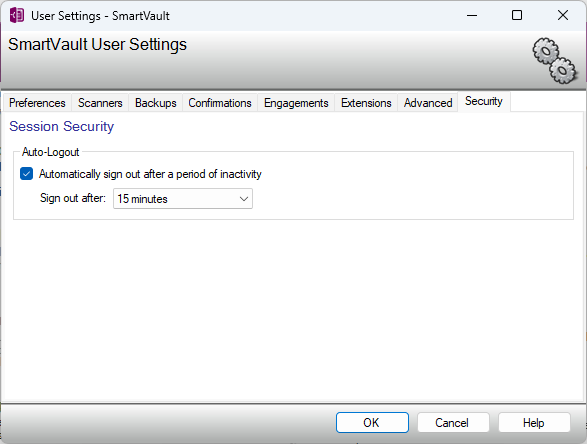This screenshot has height=444, width=587.
Task: Select the Security tab
Action: coord(484,101)
